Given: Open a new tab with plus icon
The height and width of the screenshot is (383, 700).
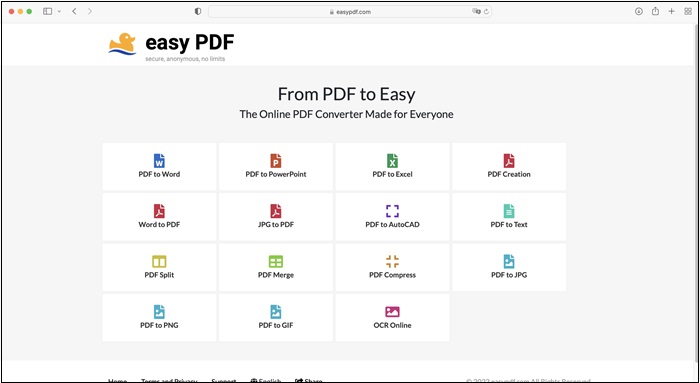Looking at the screenshot, I should [x=671, y=12].
